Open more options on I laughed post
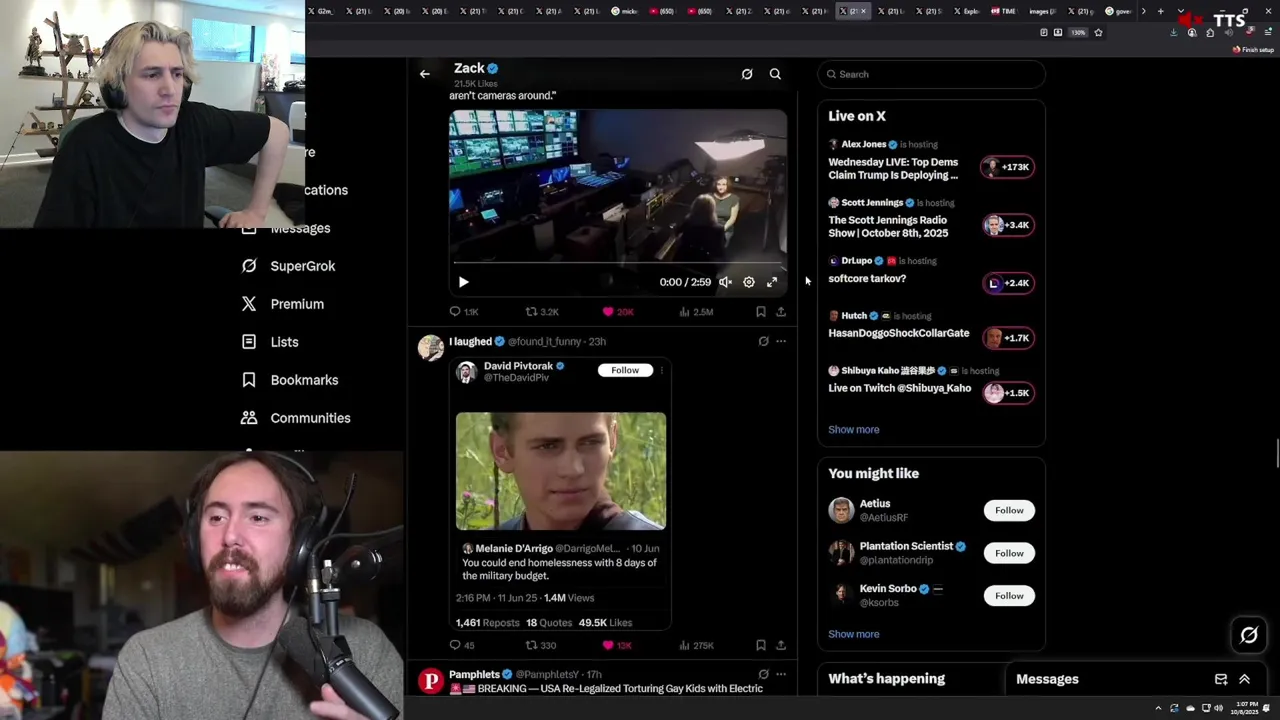1280x720 pixels. (781, 341)
